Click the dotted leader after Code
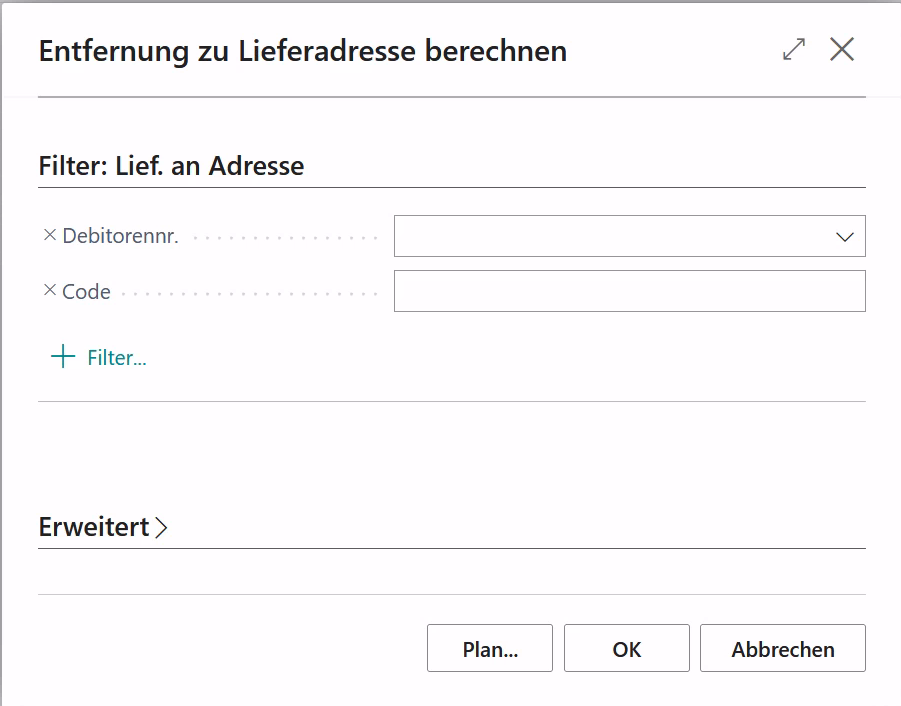 [250, 293]
